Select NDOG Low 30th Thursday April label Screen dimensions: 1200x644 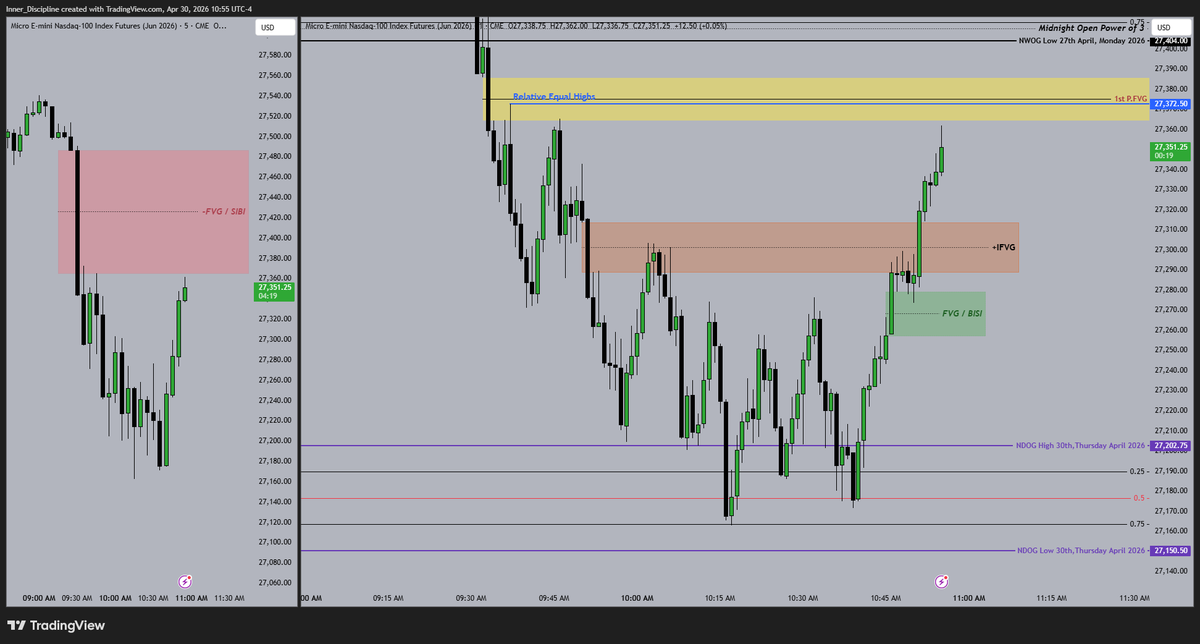point(1080,551)
